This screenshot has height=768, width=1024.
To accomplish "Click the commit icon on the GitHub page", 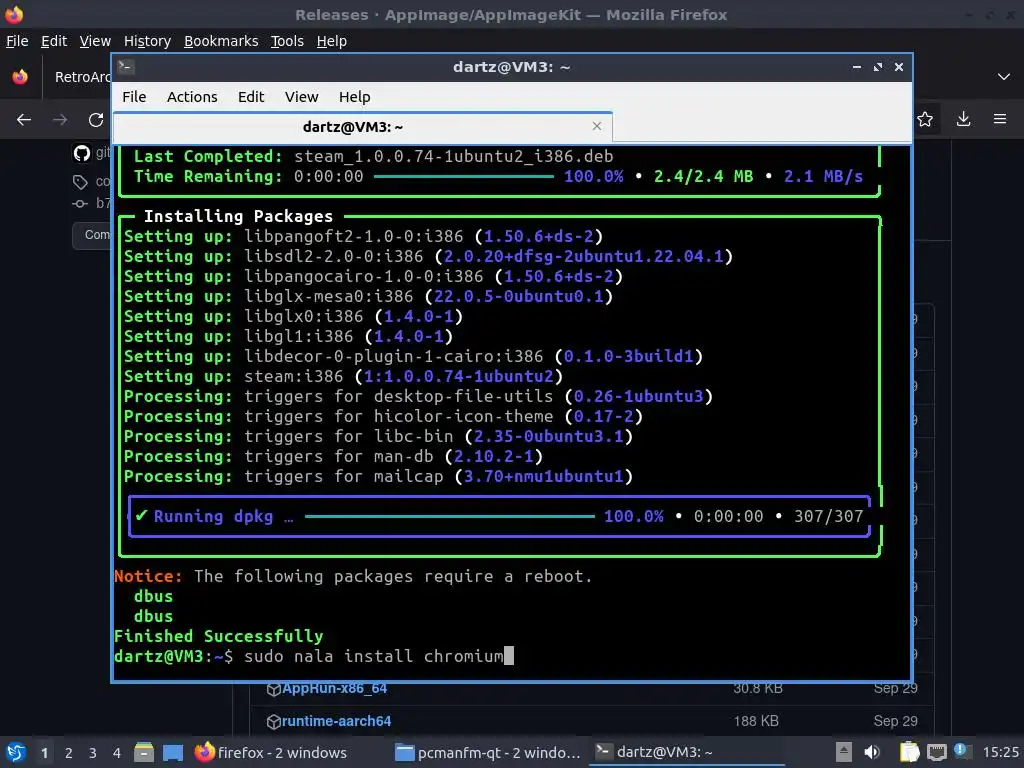I will click(x=80, y=204).
